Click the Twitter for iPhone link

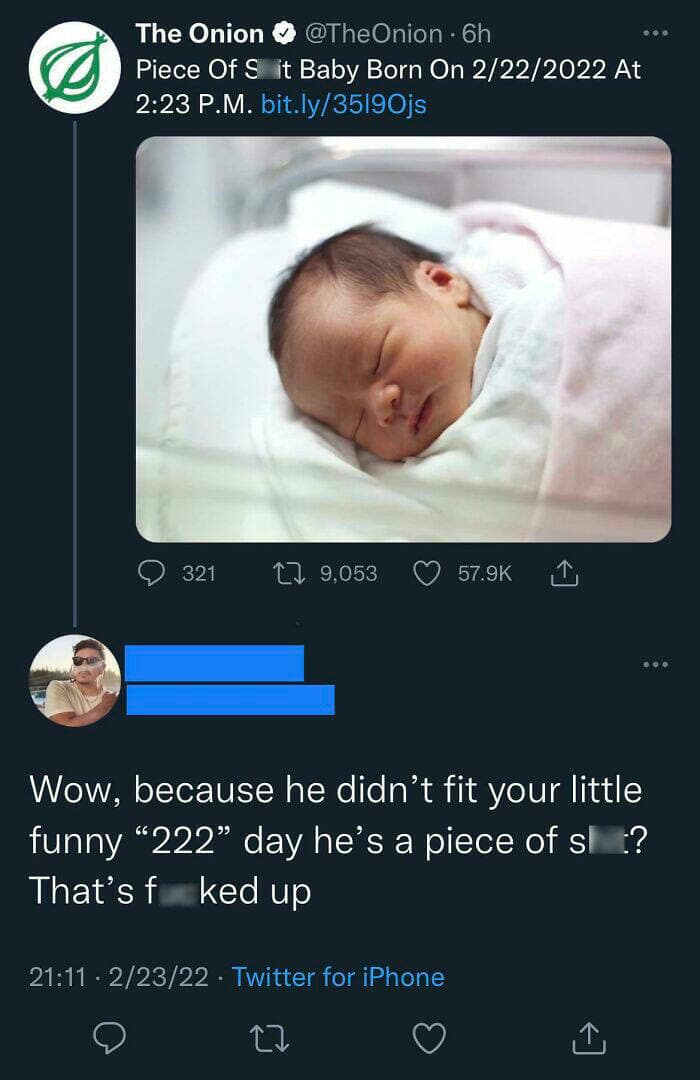(x=338, y=977)
